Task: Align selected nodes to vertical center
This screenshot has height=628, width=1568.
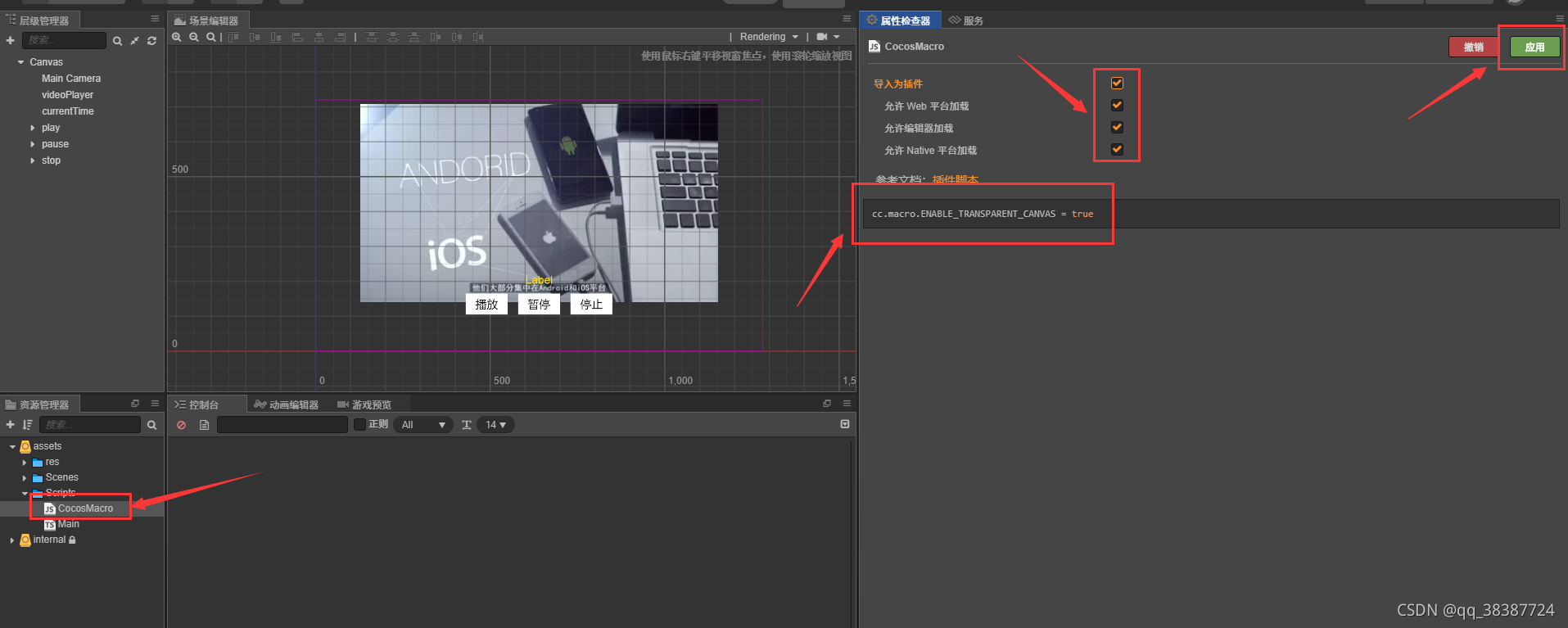Action: click(255, 37)
